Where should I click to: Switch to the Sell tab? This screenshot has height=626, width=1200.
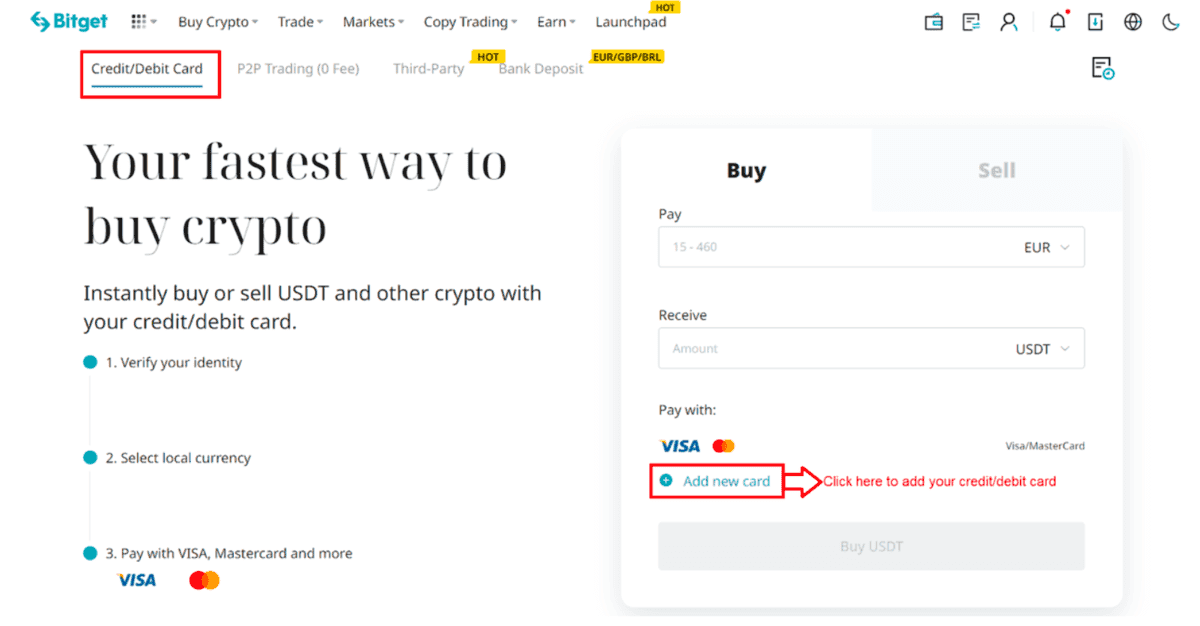[x=996, y=171]
